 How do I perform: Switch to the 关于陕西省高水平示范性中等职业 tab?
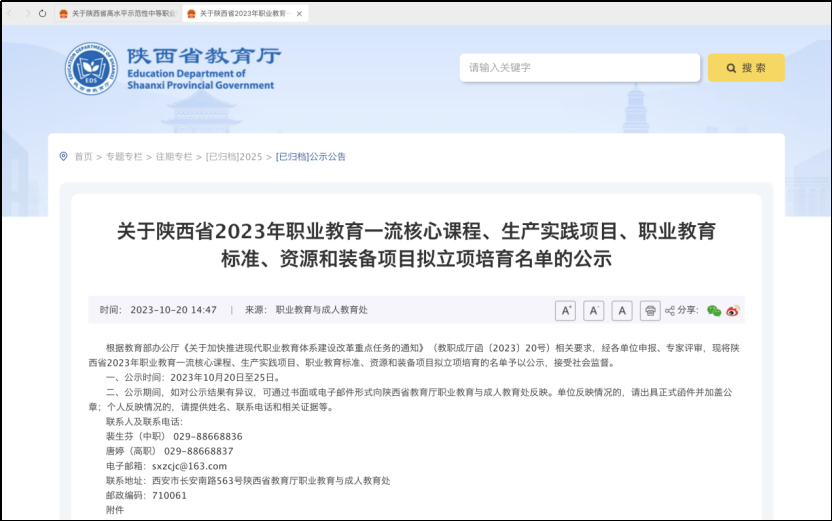(120, 14)
